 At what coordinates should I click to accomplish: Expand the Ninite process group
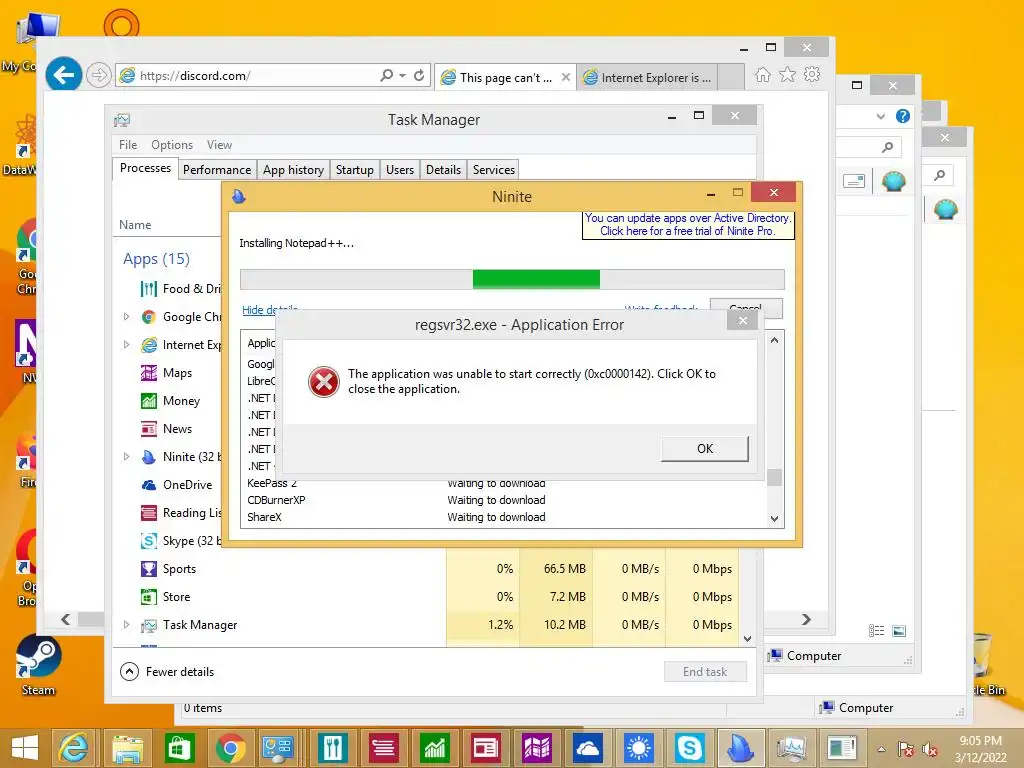pos(126,457)
